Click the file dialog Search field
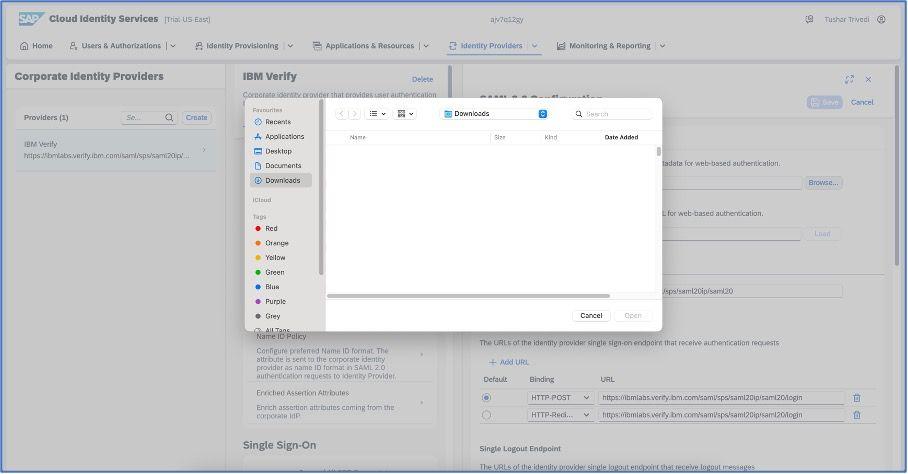The width and height of the screenshot is (908, 474). 612,114
